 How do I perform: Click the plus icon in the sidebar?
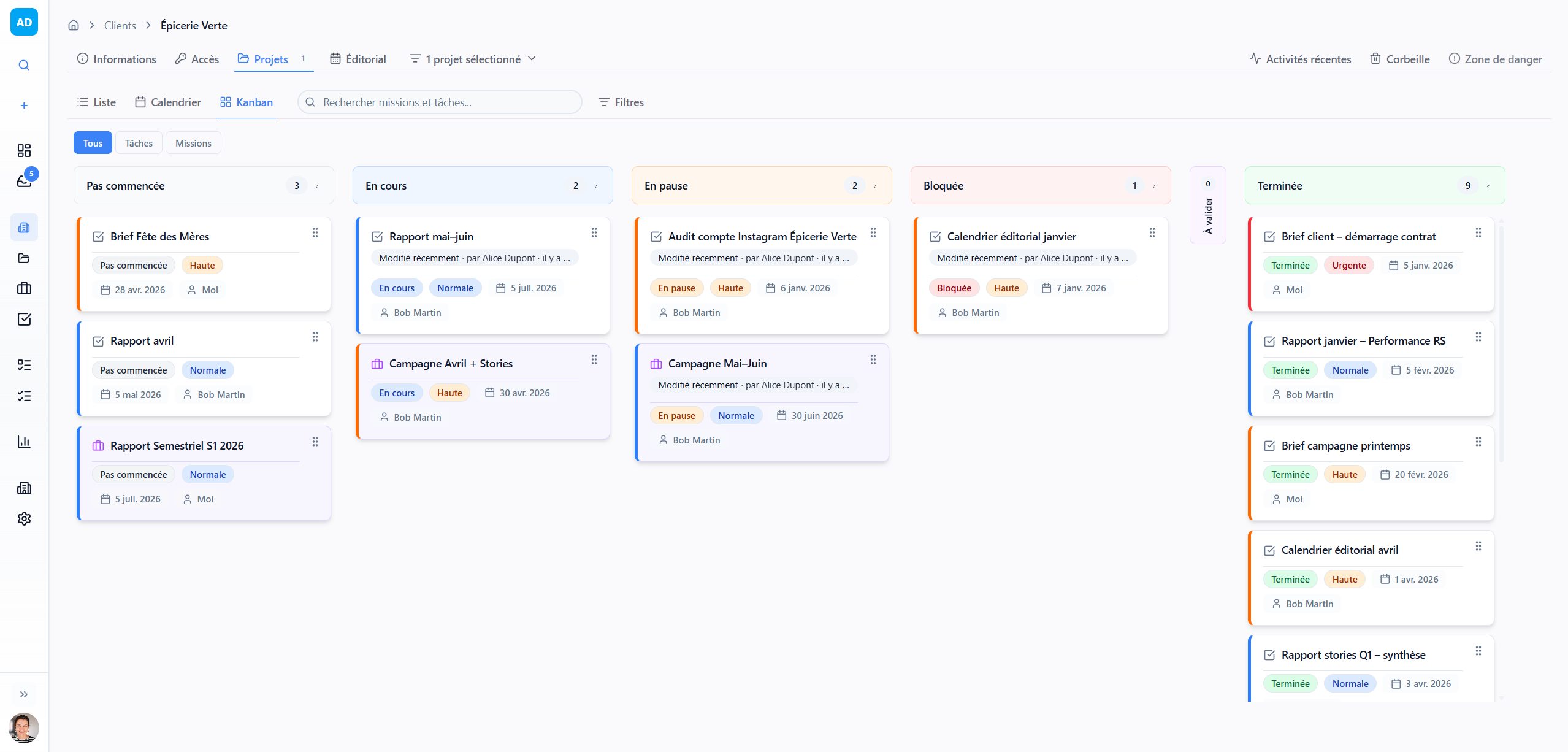pyautogui.click(x=24, y=106)
